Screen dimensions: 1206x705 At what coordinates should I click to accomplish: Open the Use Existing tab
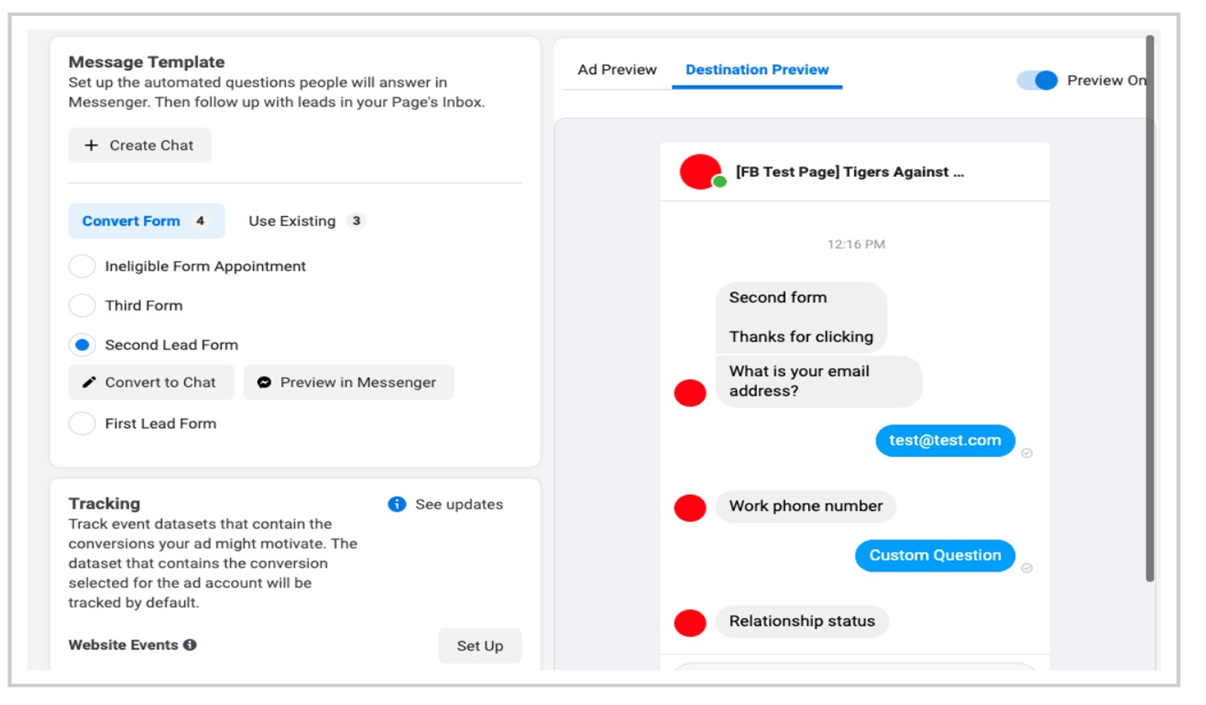(307, 221)
